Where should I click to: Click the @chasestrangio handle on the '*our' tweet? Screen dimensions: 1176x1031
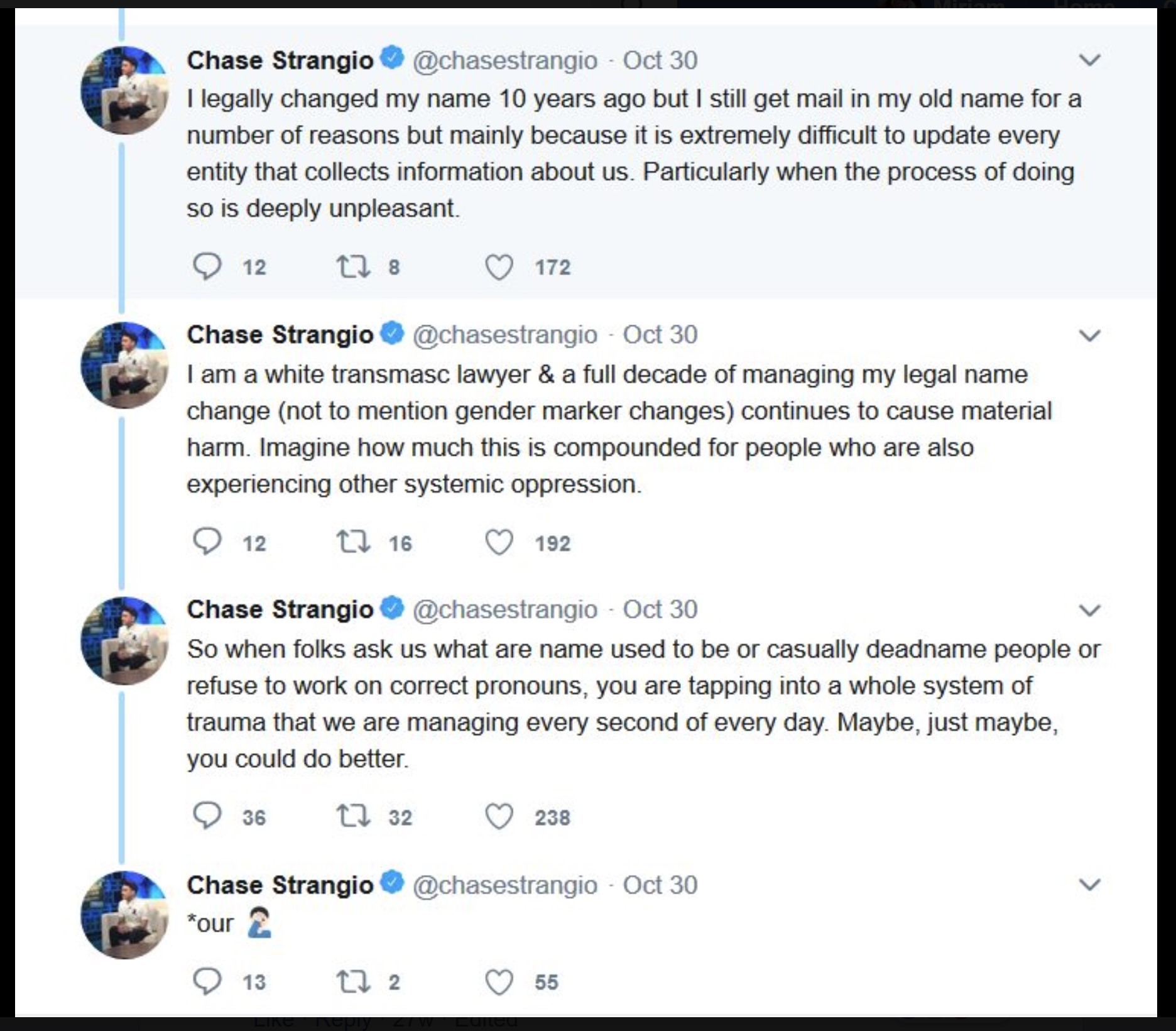pos(504,885)
